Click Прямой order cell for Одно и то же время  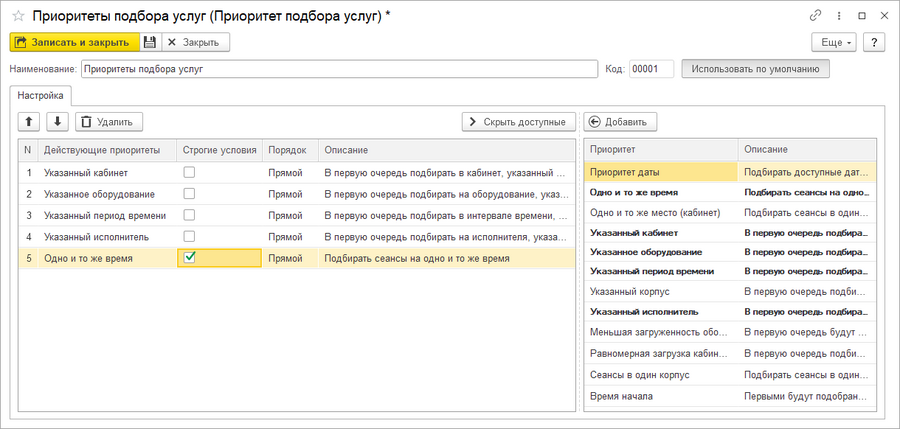click(x=290, y=258)
